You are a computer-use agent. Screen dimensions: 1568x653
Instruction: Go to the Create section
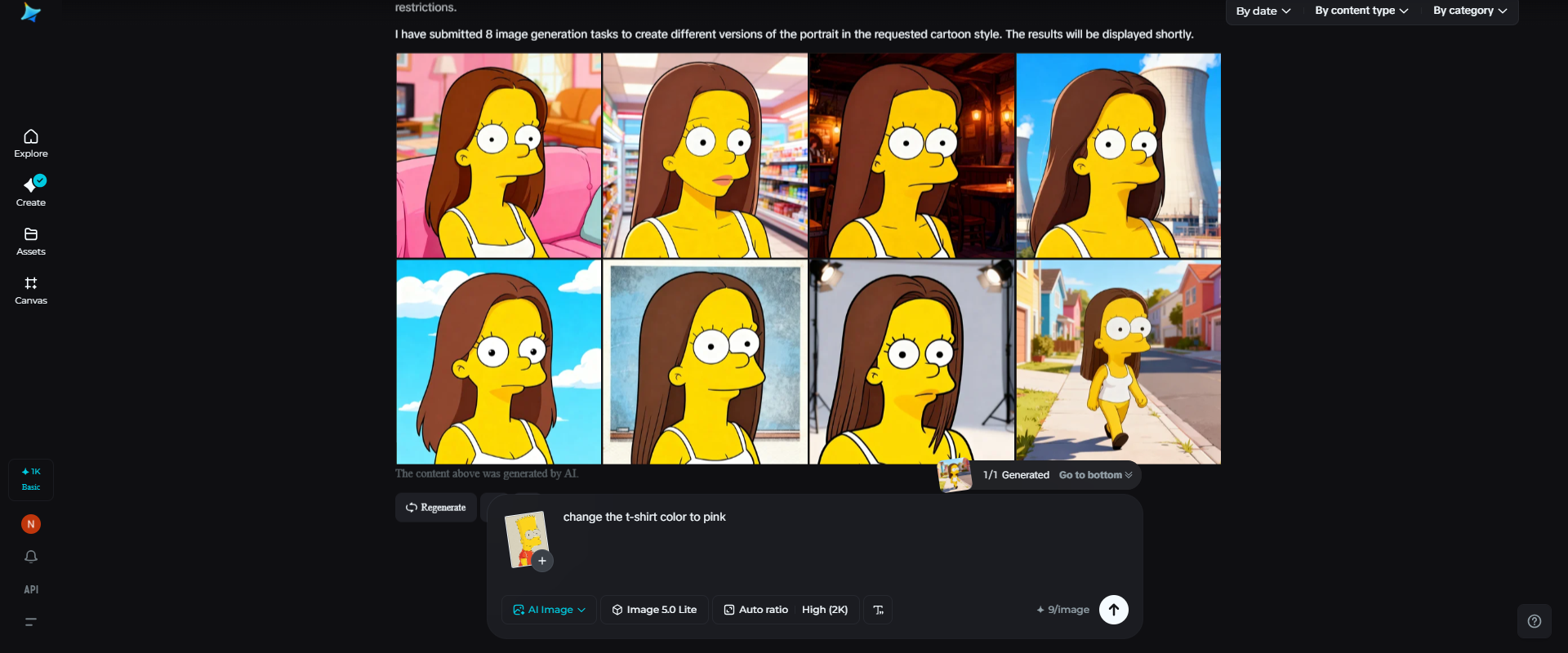coord(31,192)
